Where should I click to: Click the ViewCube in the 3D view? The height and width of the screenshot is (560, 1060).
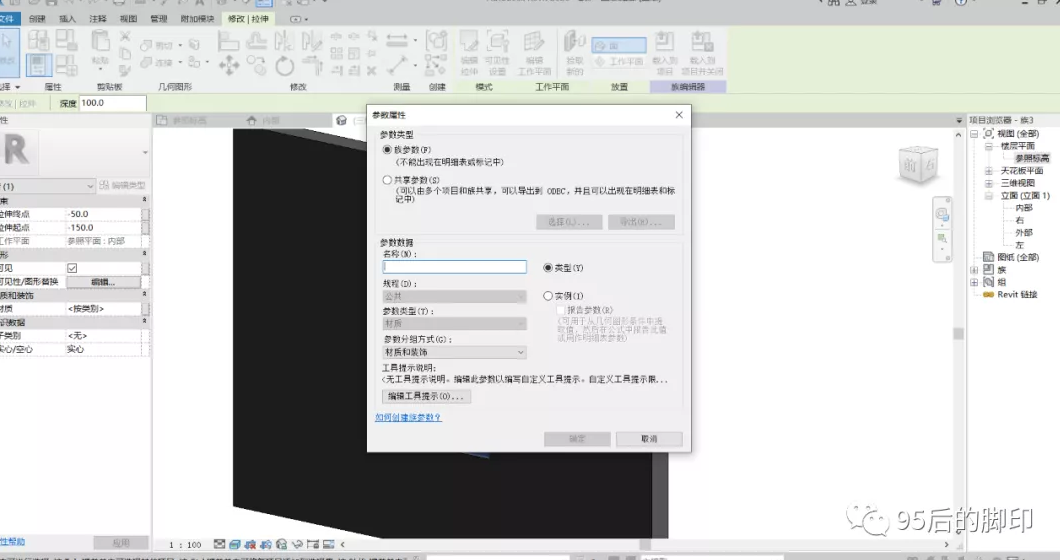coord(919,164)
